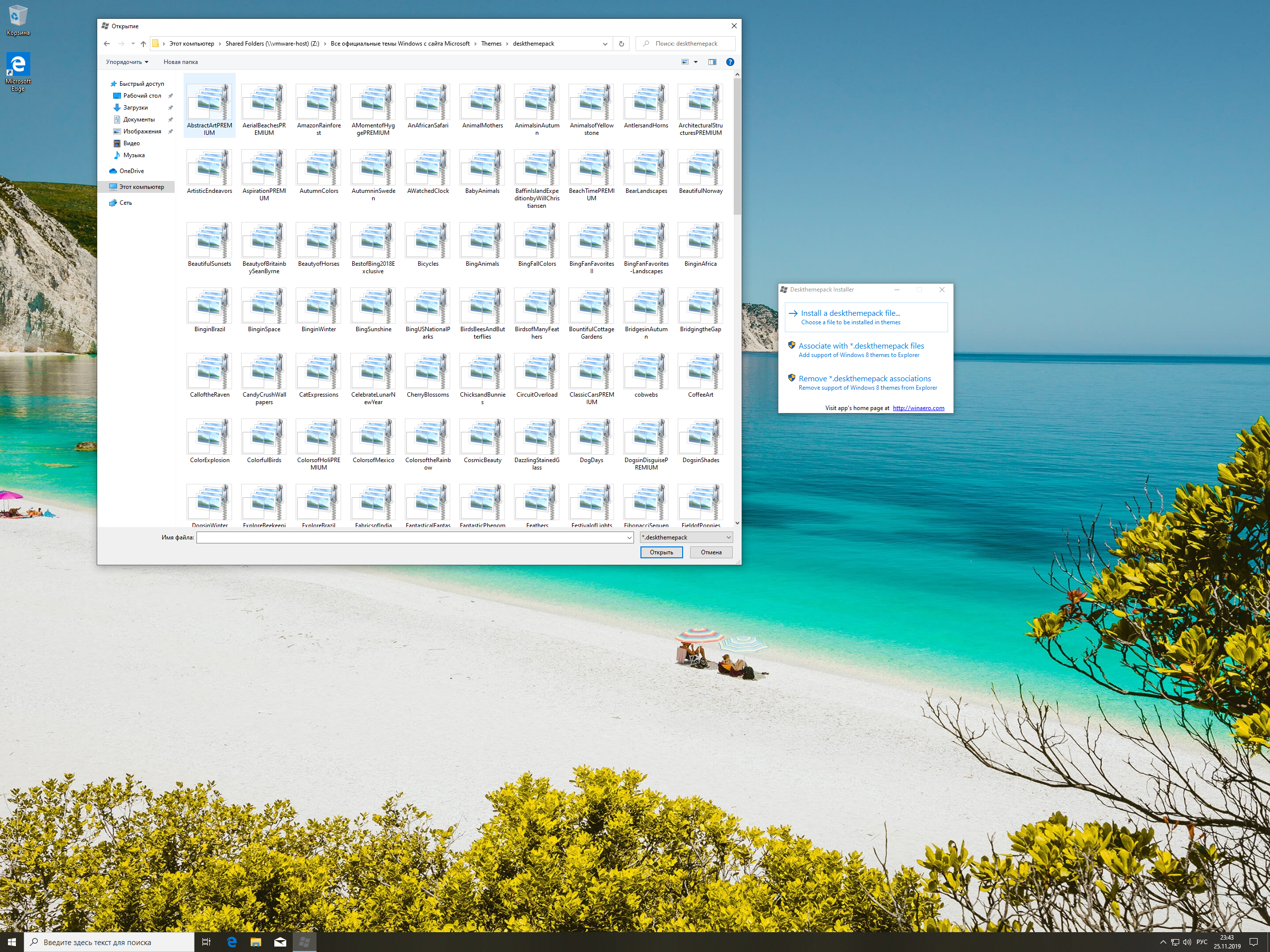This screenshot has height=952, width=1270.
Task: Select the ColorExplosion theme file
Action: click(209, 441)
